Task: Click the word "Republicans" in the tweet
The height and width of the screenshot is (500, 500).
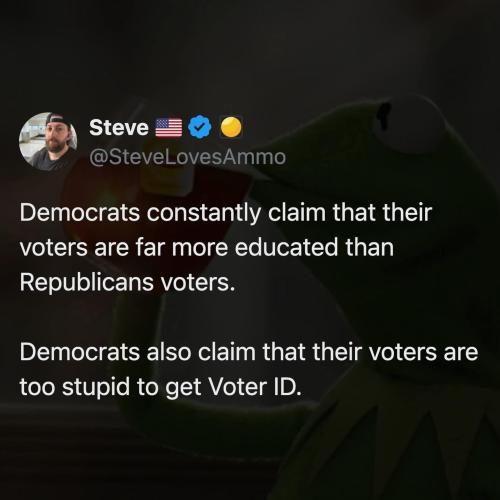Action: [86, 282]
